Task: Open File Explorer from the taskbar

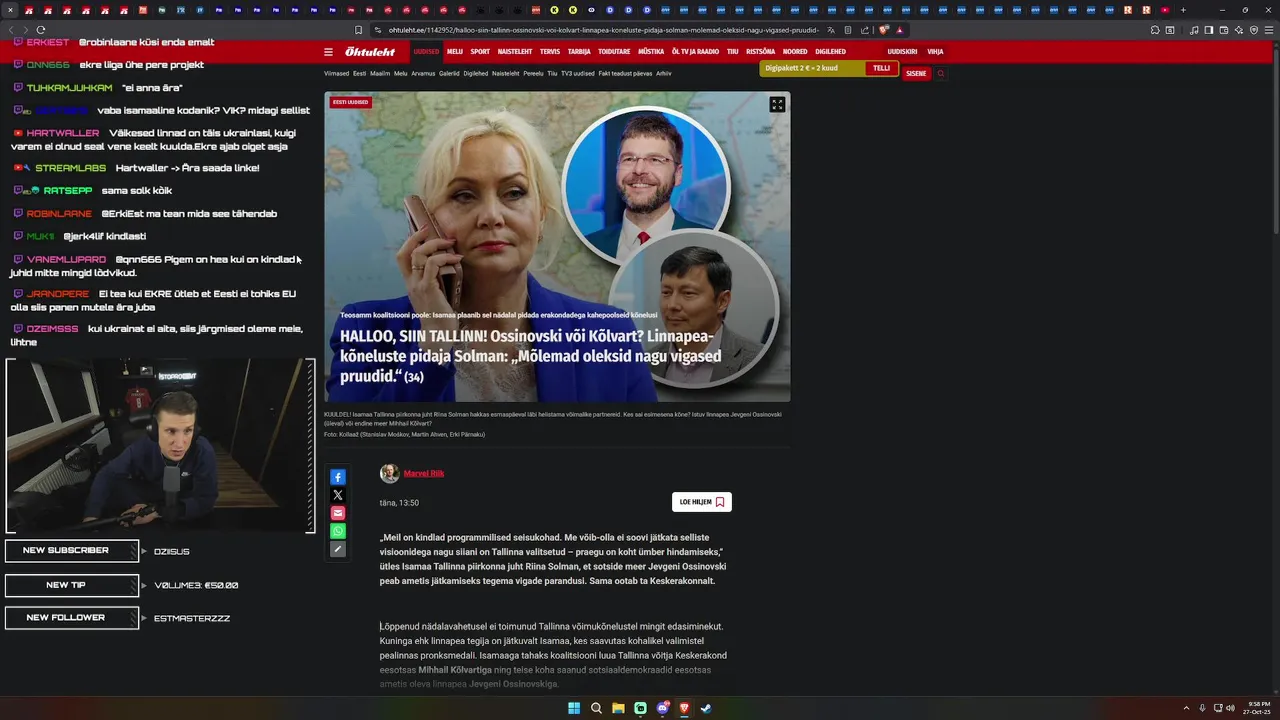Action: [618, 708]
